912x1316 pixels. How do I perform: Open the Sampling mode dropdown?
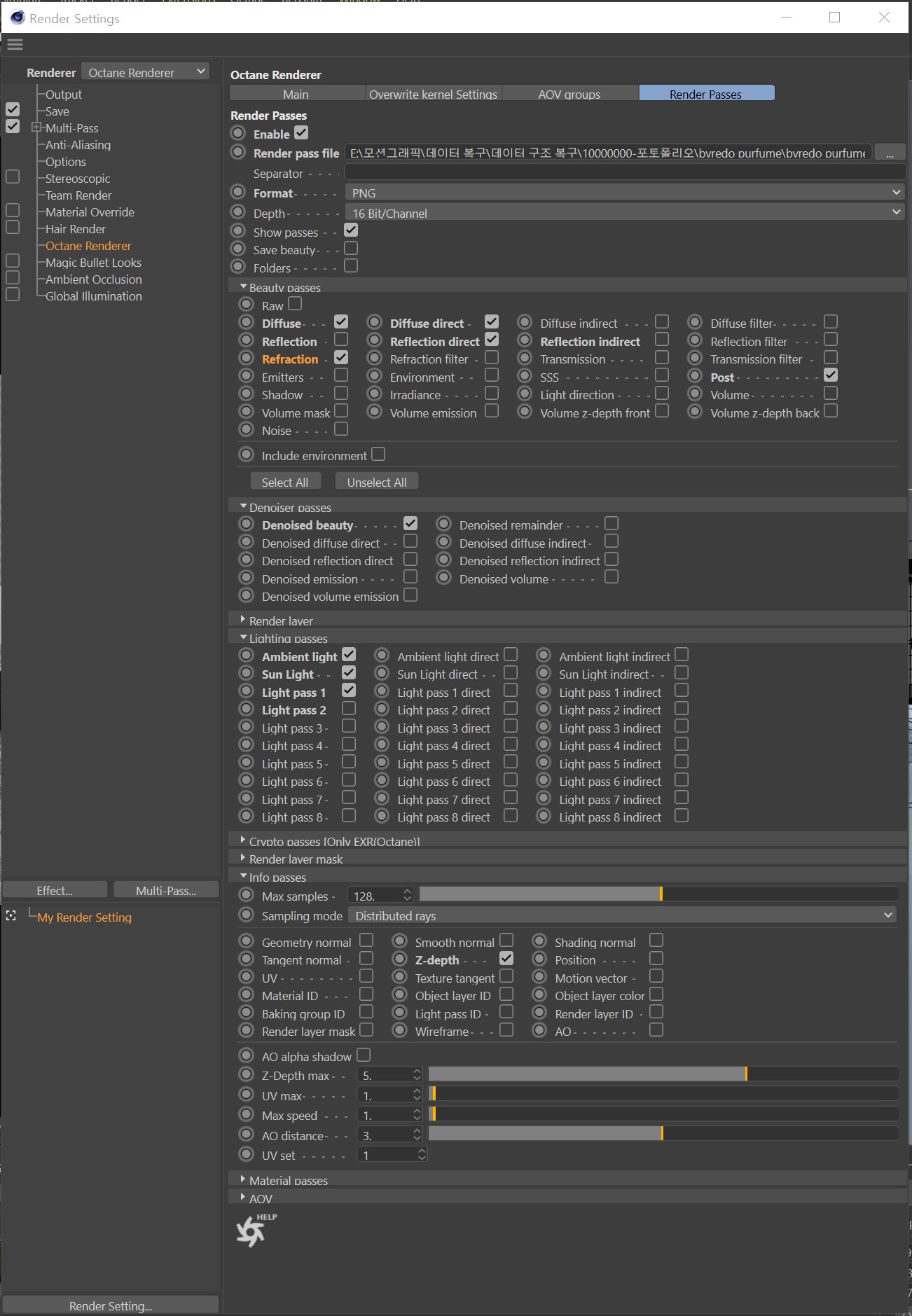pyautogui.click(x=622, y=915)
